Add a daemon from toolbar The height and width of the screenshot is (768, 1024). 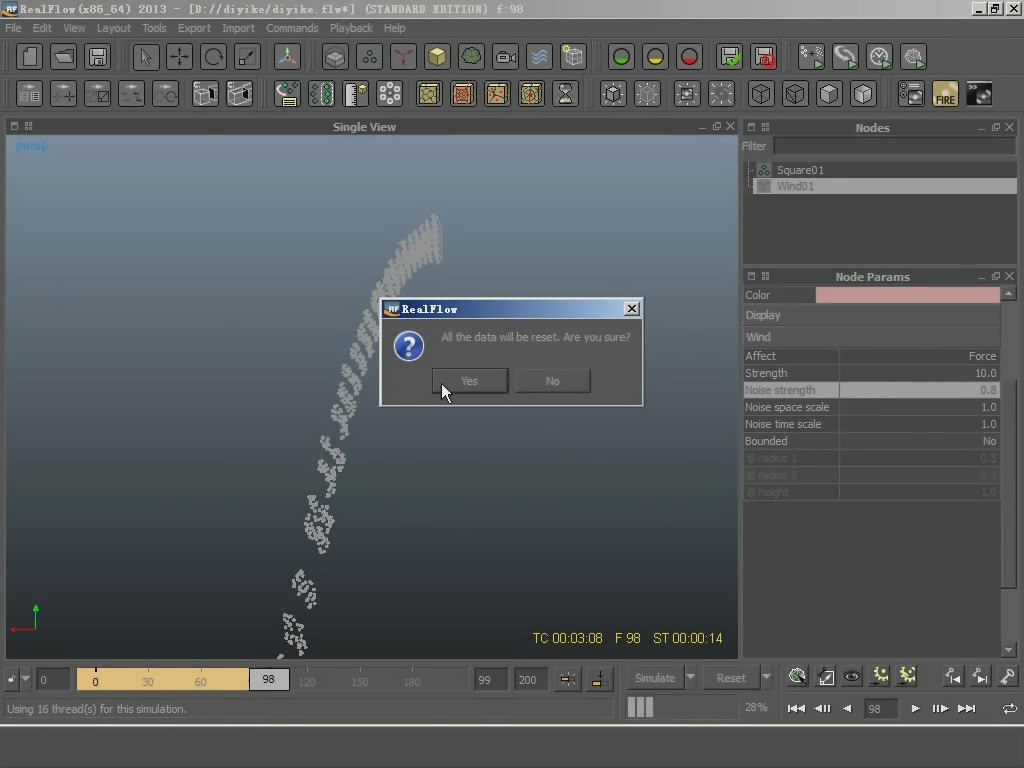pos(403,57)
